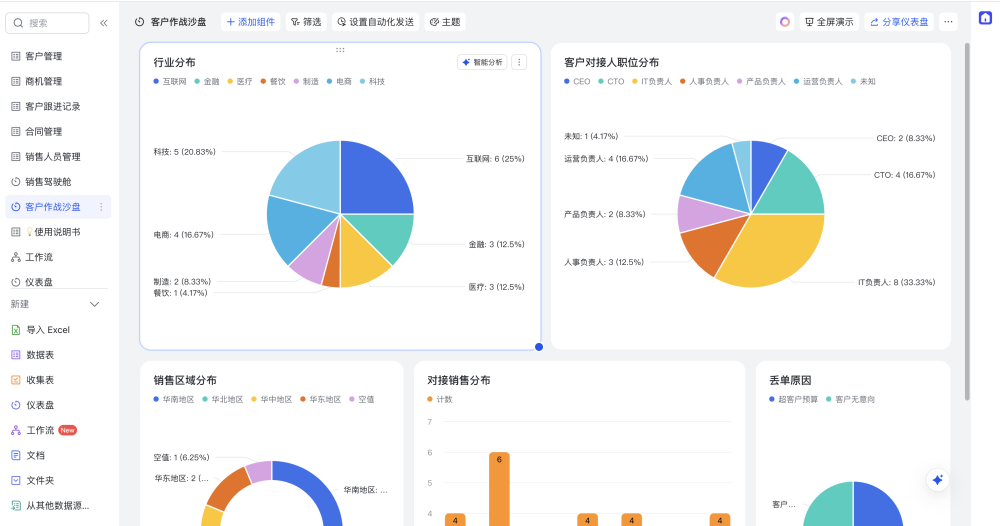1000x526 pixels.
Task: Toggle 超客户预算 legend in 丢单原因
Action: coord(794,399)
